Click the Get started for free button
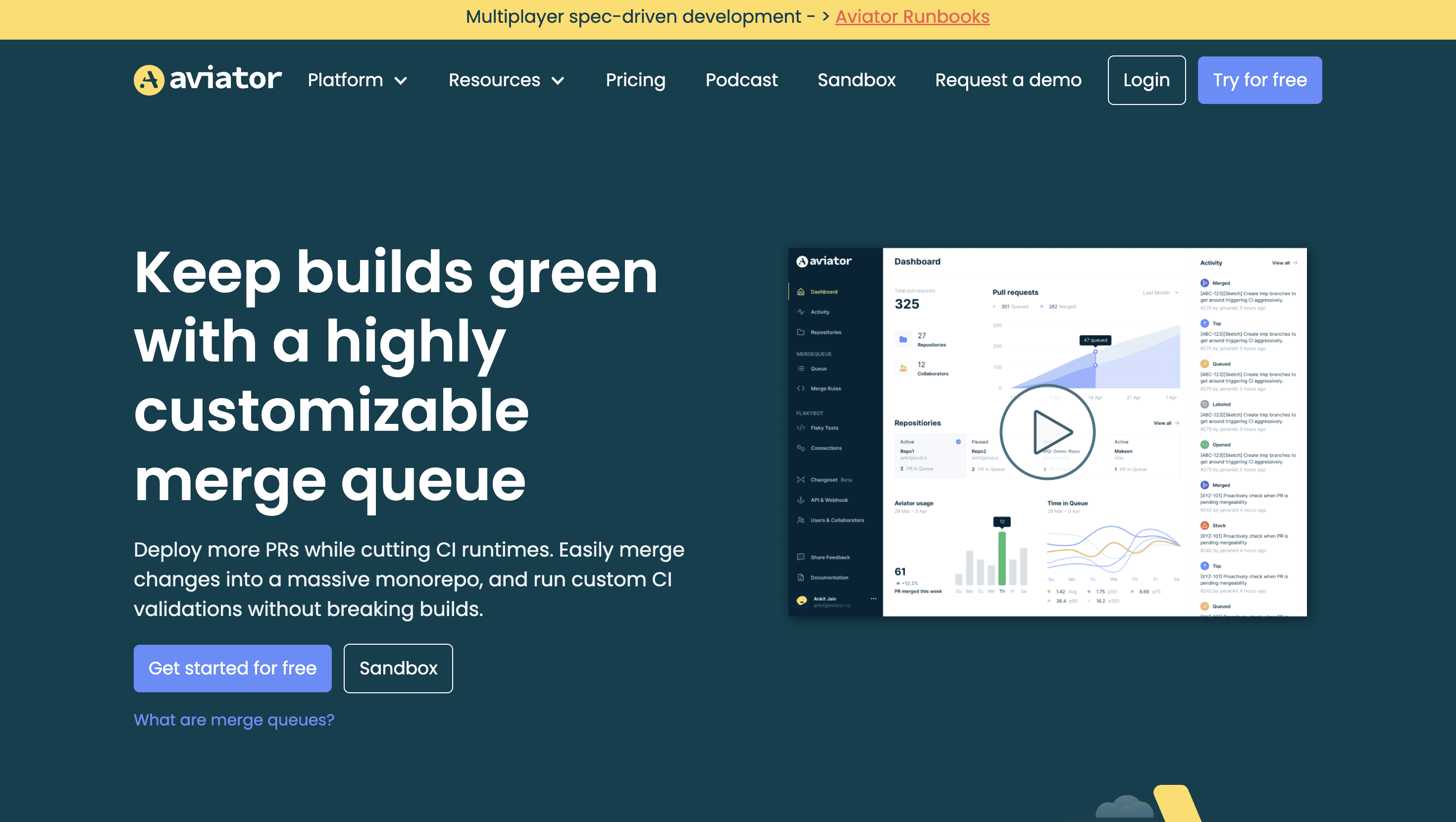 tap(232, 668)
